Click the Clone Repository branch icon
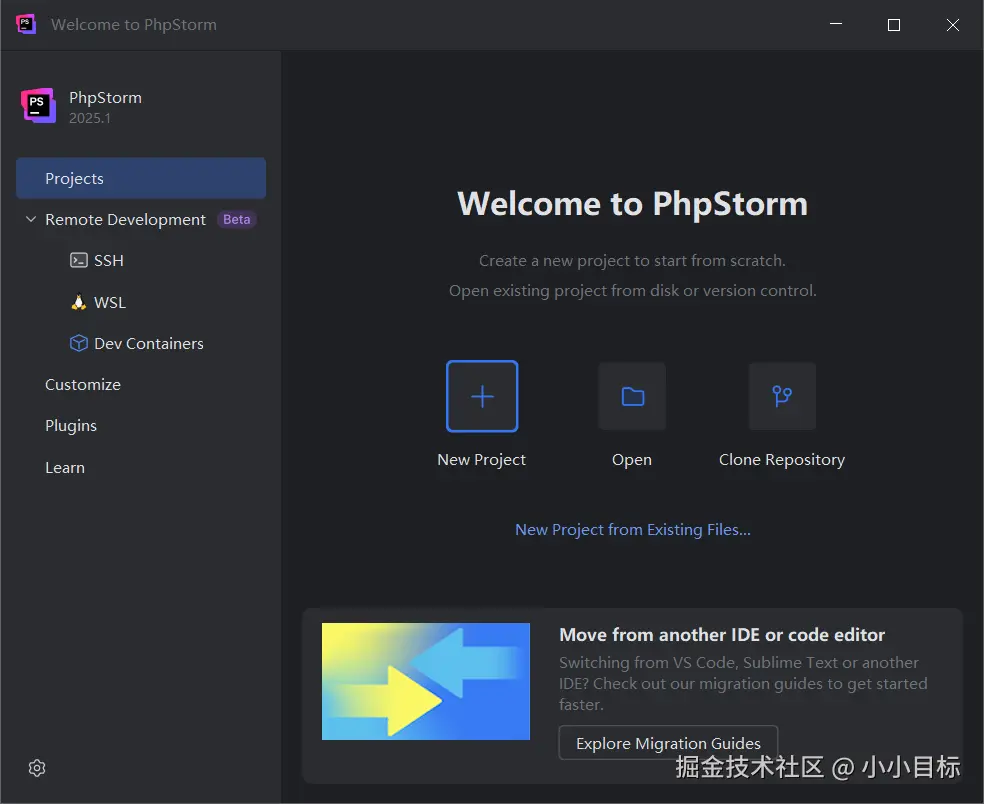This screenshot has width=984, height=804. 782,396
